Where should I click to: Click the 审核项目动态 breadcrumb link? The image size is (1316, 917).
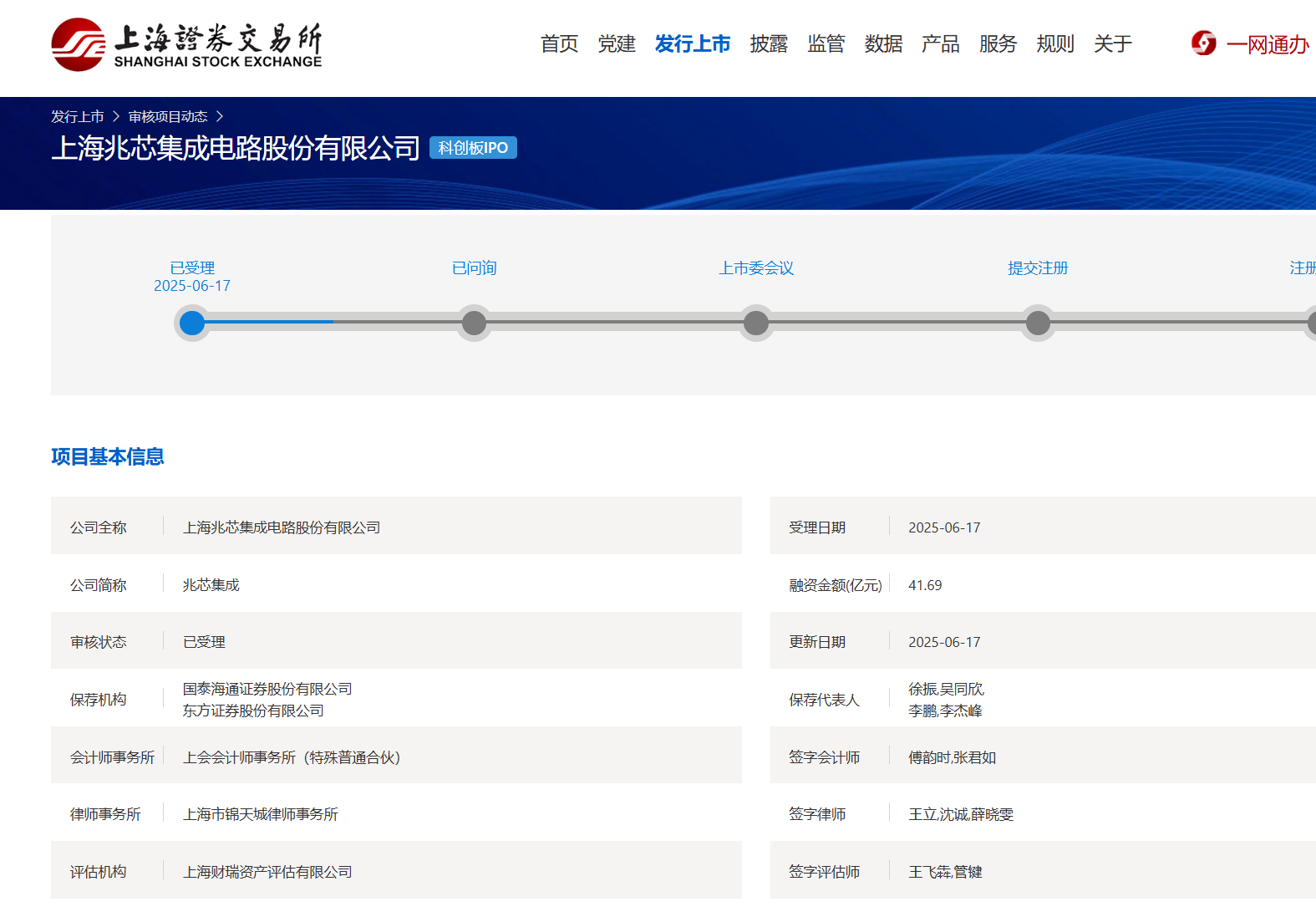point(168,117)
